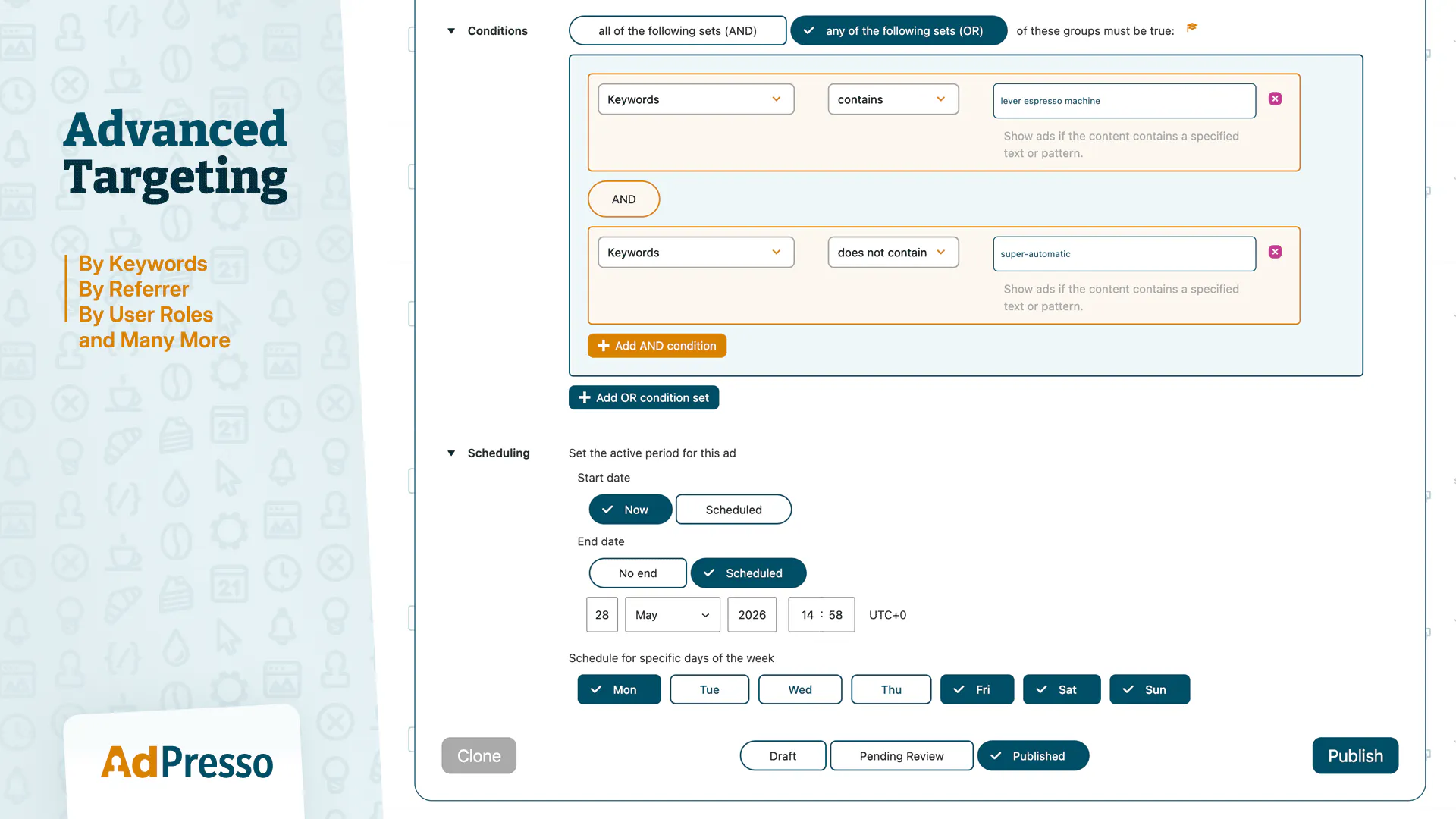Open the second Keywords condition type dropdown
Image resolution: width=1456 pixels, height=819 pixels.
pos(695,253)
